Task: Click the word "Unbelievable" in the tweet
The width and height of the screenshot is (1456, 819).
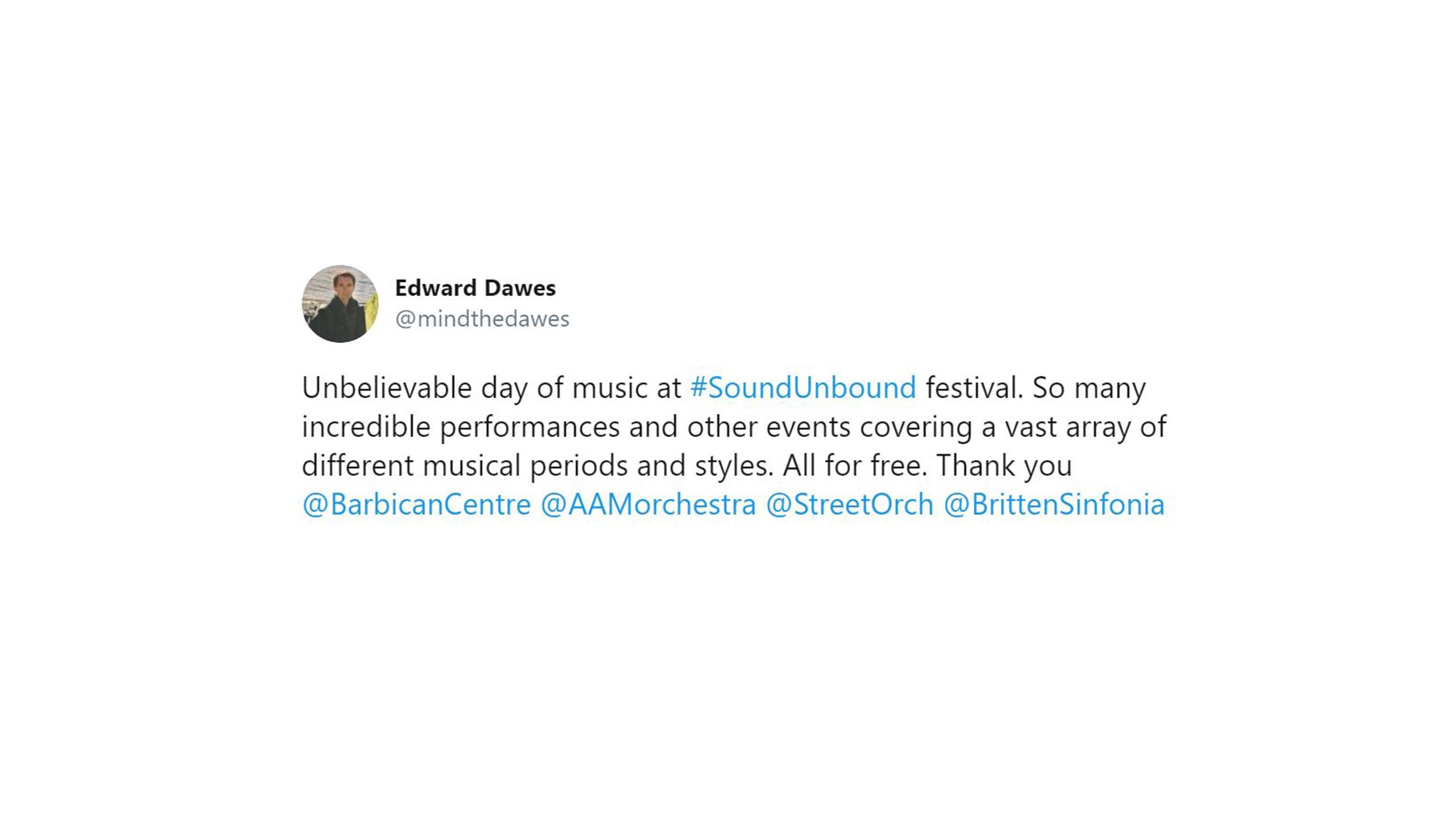Action: point(387,388)
